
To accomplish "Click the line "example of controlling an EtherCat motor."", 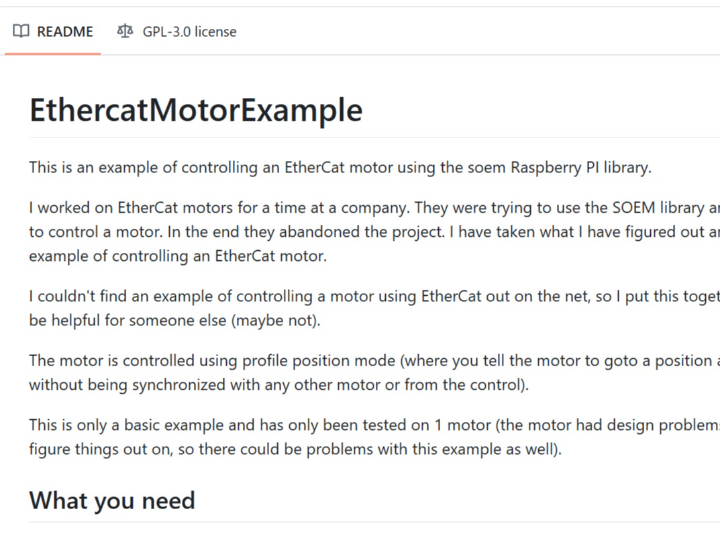I will click(x=178, y=256).
